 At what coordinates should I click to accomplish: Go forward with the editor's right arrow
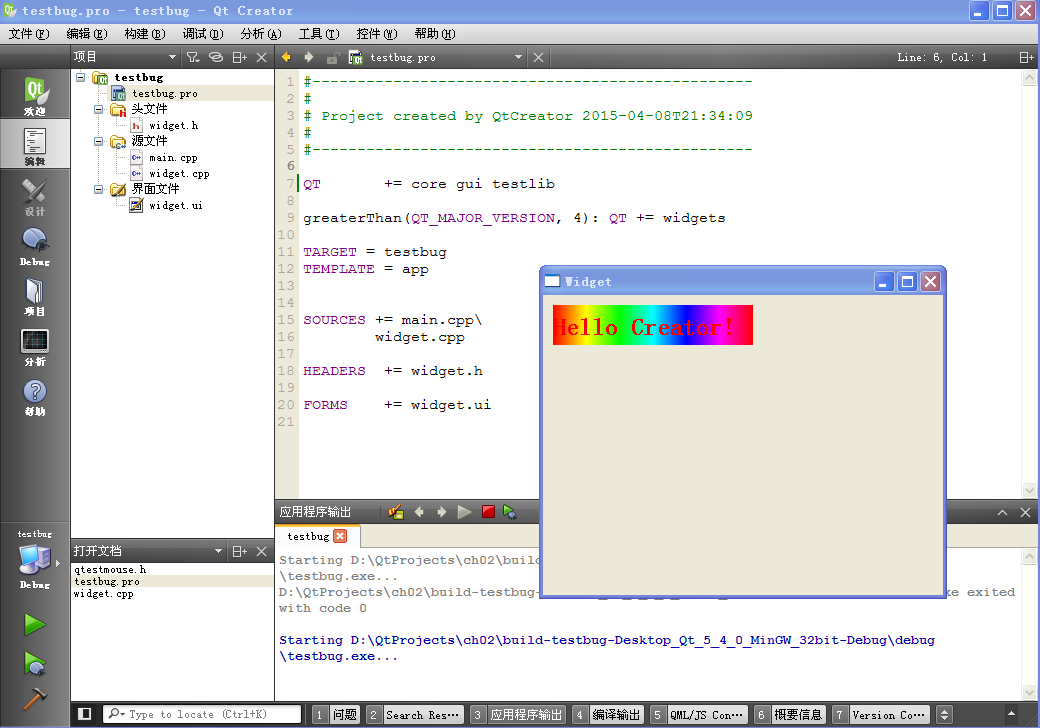click(x=308, y=57)
